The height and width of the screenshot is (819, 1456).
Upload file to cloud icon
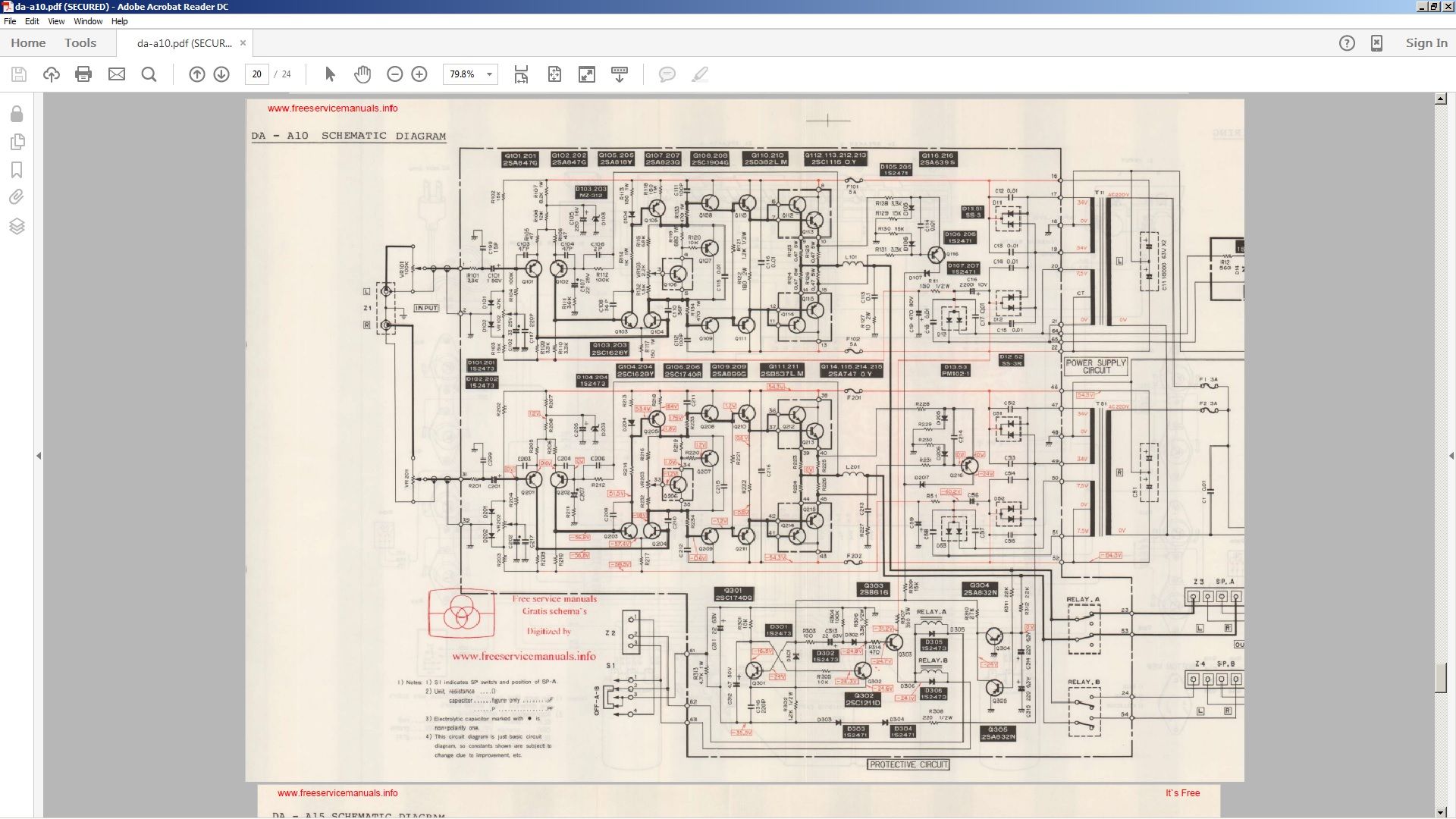pyautogui.click(x=51, y=74)
